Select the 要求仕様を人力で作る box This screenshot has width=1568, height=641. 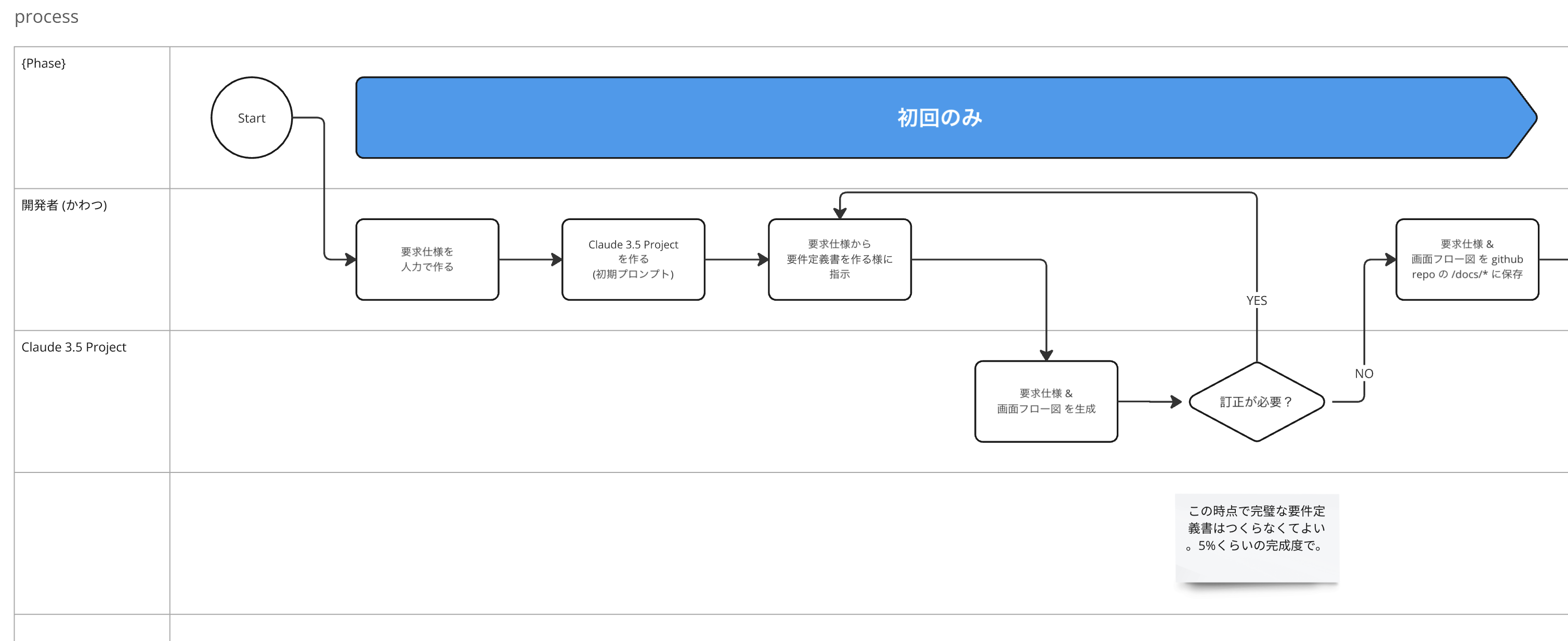(427, 260)
